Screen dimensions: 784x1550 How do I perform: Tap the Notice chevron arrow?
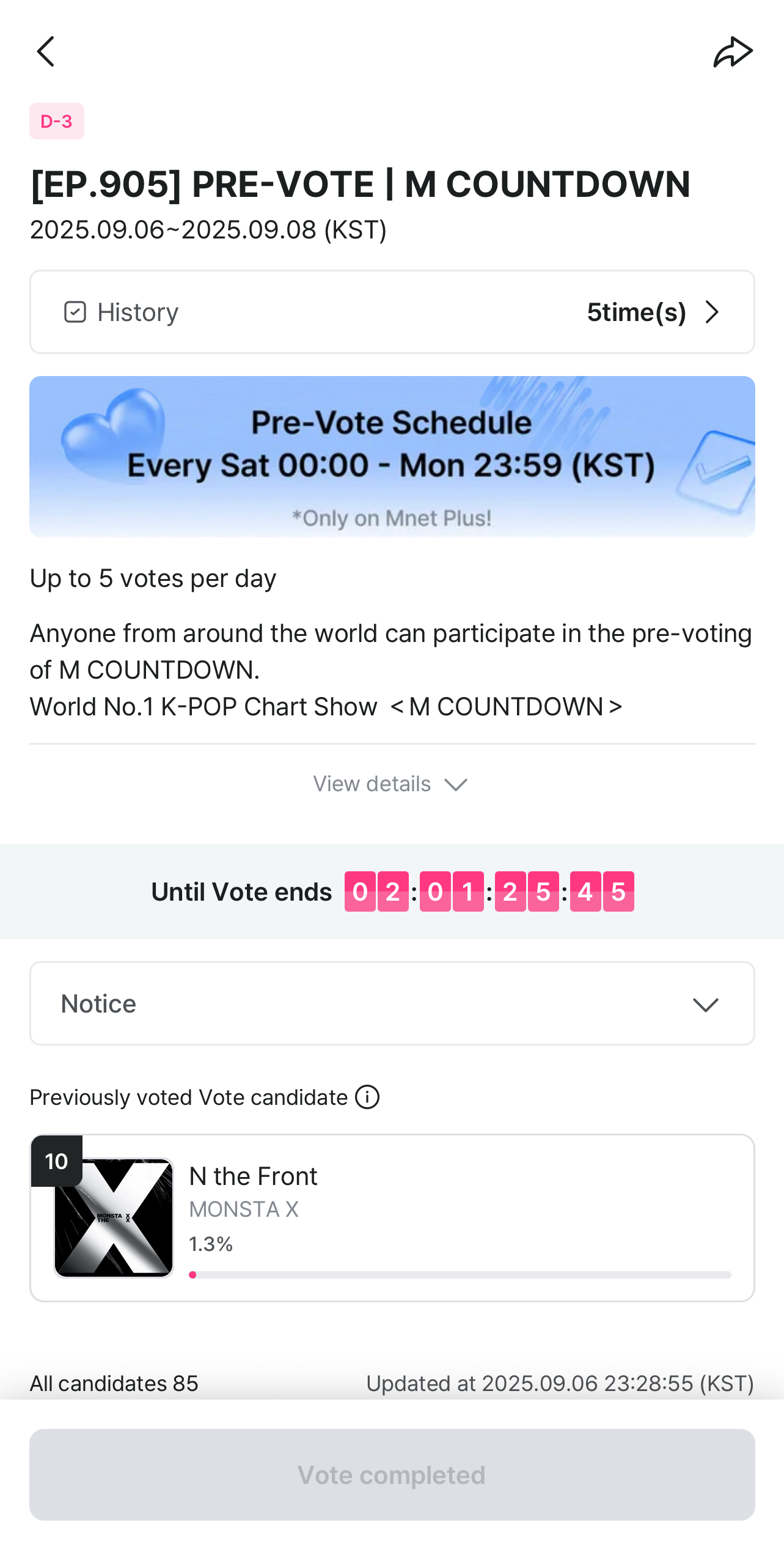click(x=706, y=1005)
